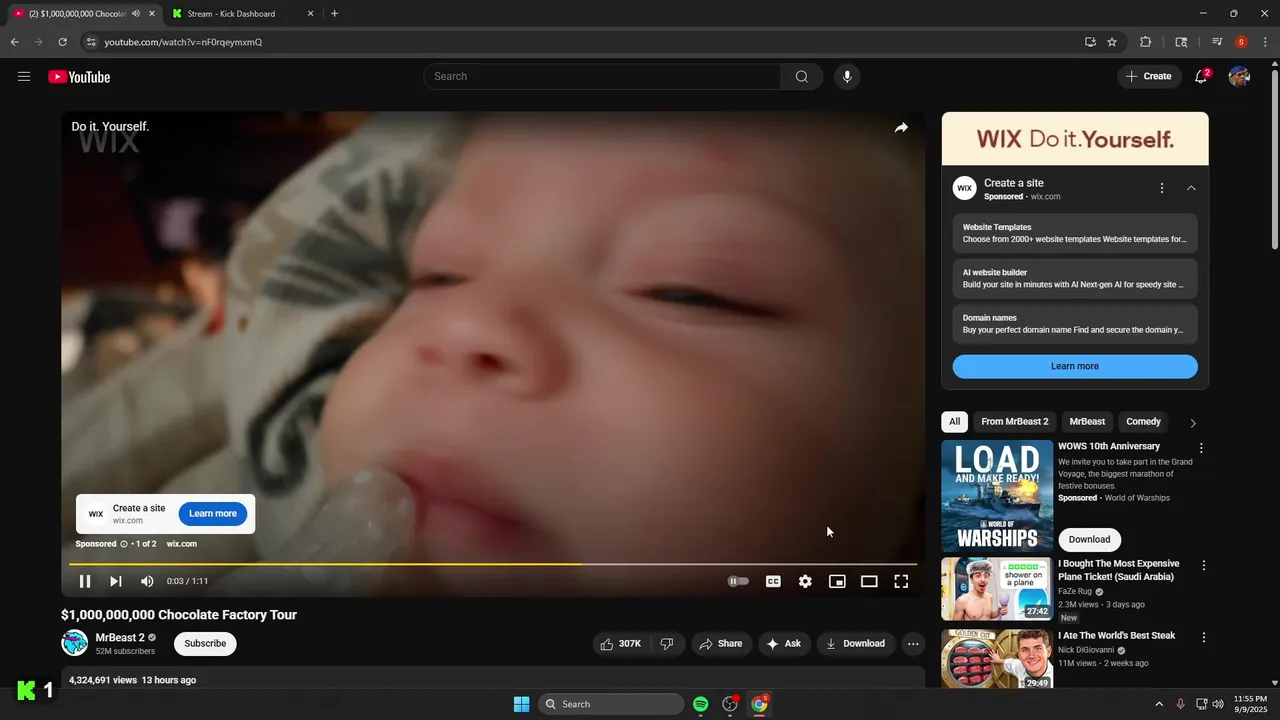Open Domain names ad link

pyautogui.click(x=1075, y=323)
